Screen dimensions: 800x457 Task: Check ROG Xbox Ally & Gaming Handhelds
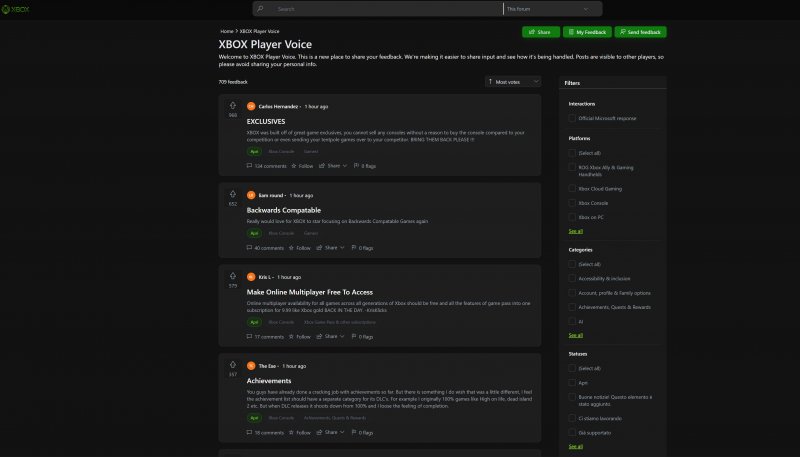point(572,167)
